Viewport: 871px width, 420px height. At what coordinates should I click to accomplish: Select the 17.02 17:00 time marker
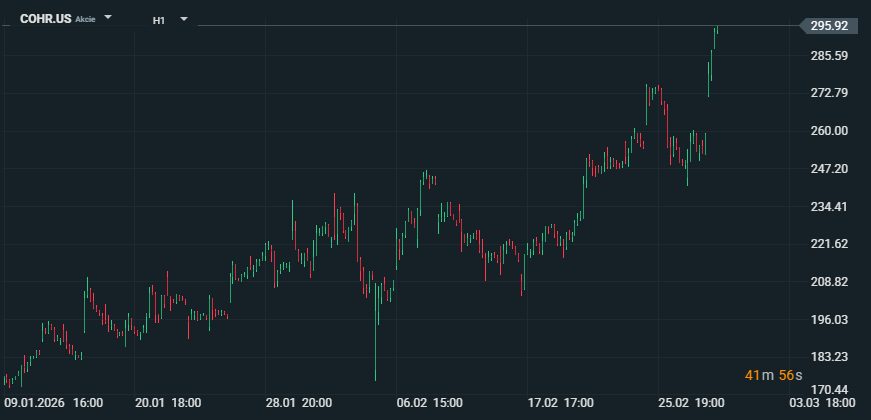(560, 403)
